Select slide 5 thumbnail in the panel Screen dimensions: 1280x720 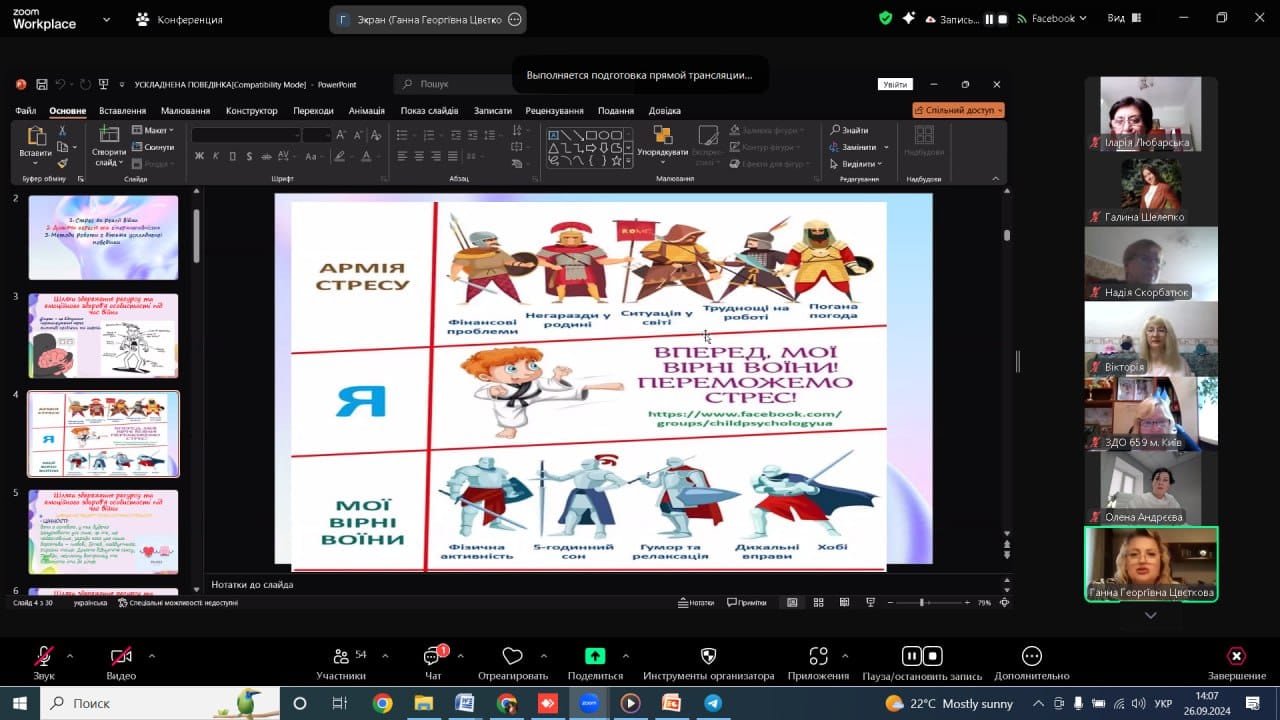[x=103, y=531]
